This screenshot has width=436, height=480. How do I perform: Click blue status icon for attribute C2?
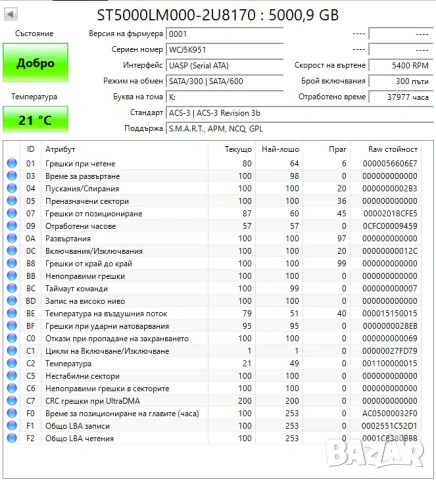pyautogui.click(x=12, y=363)
